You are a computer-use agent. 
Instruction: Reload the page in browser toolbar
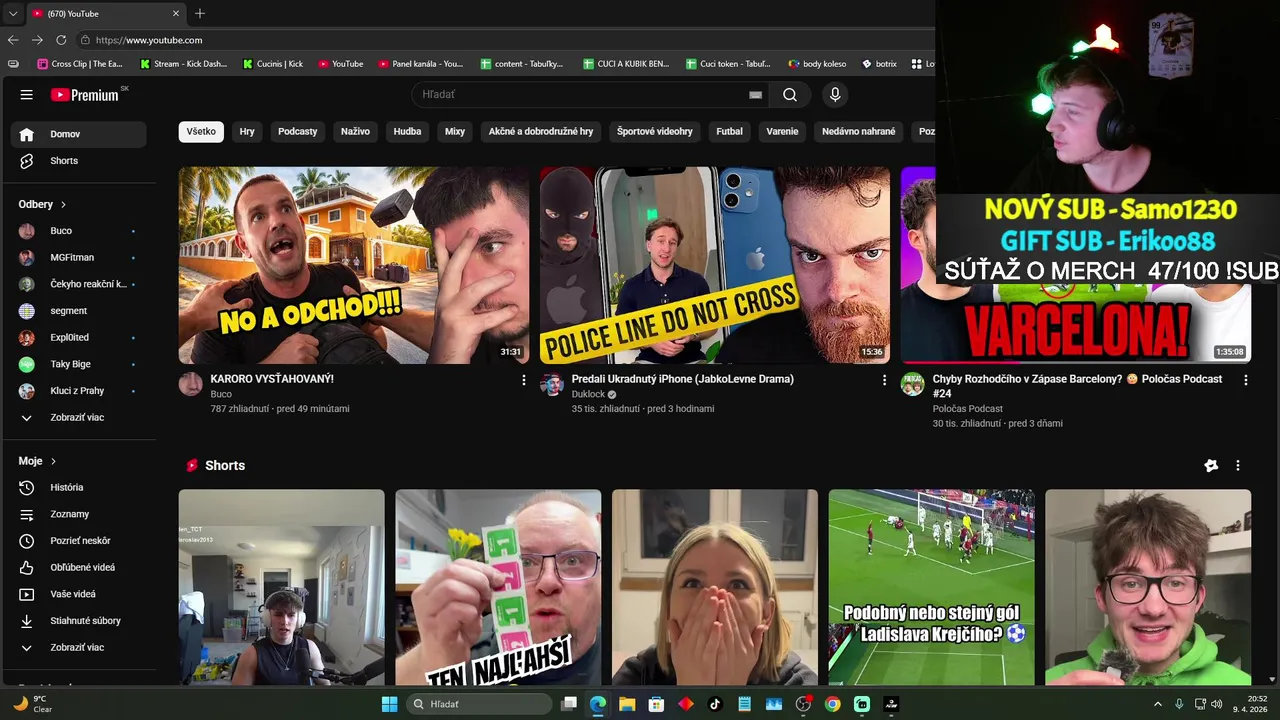coord(61,40)
